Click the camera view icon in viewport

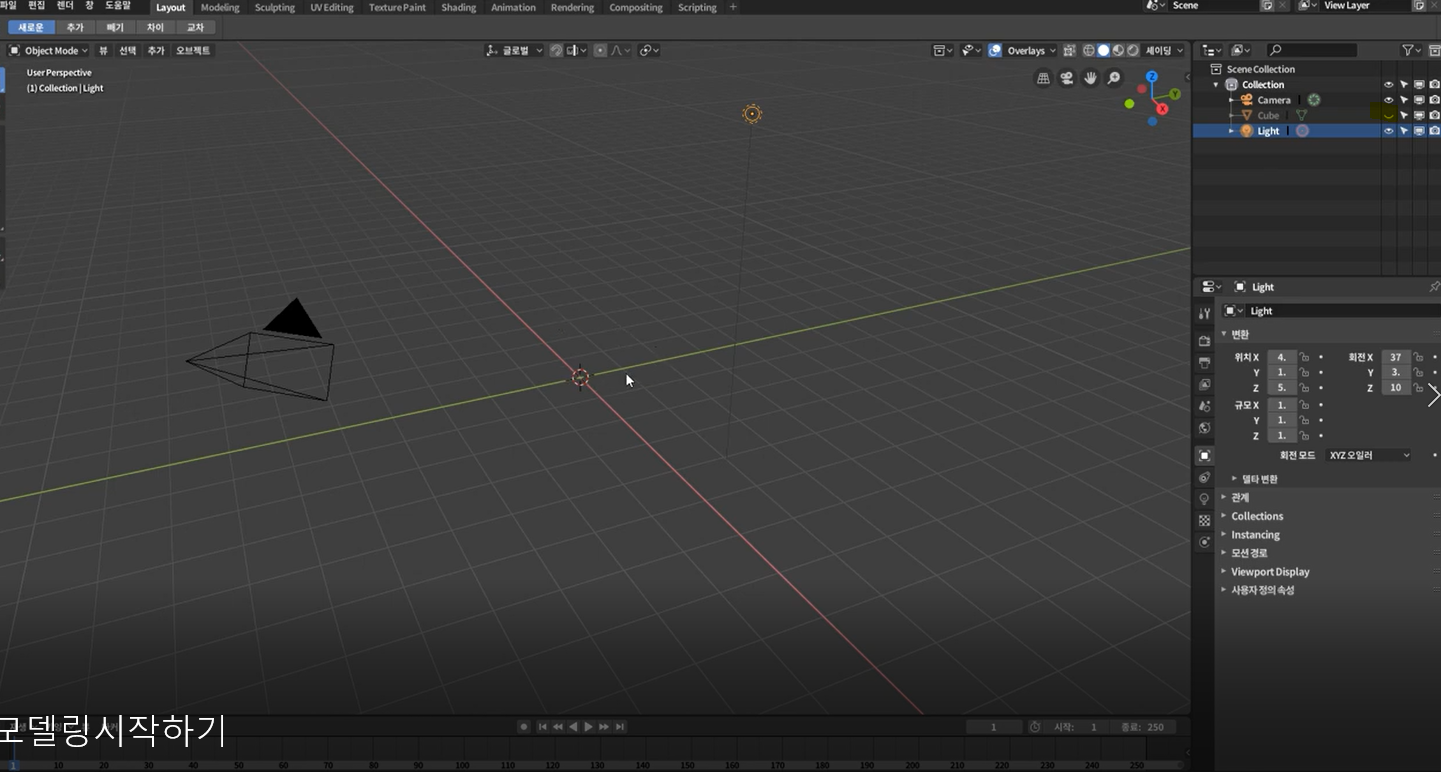pos(1067,78)
